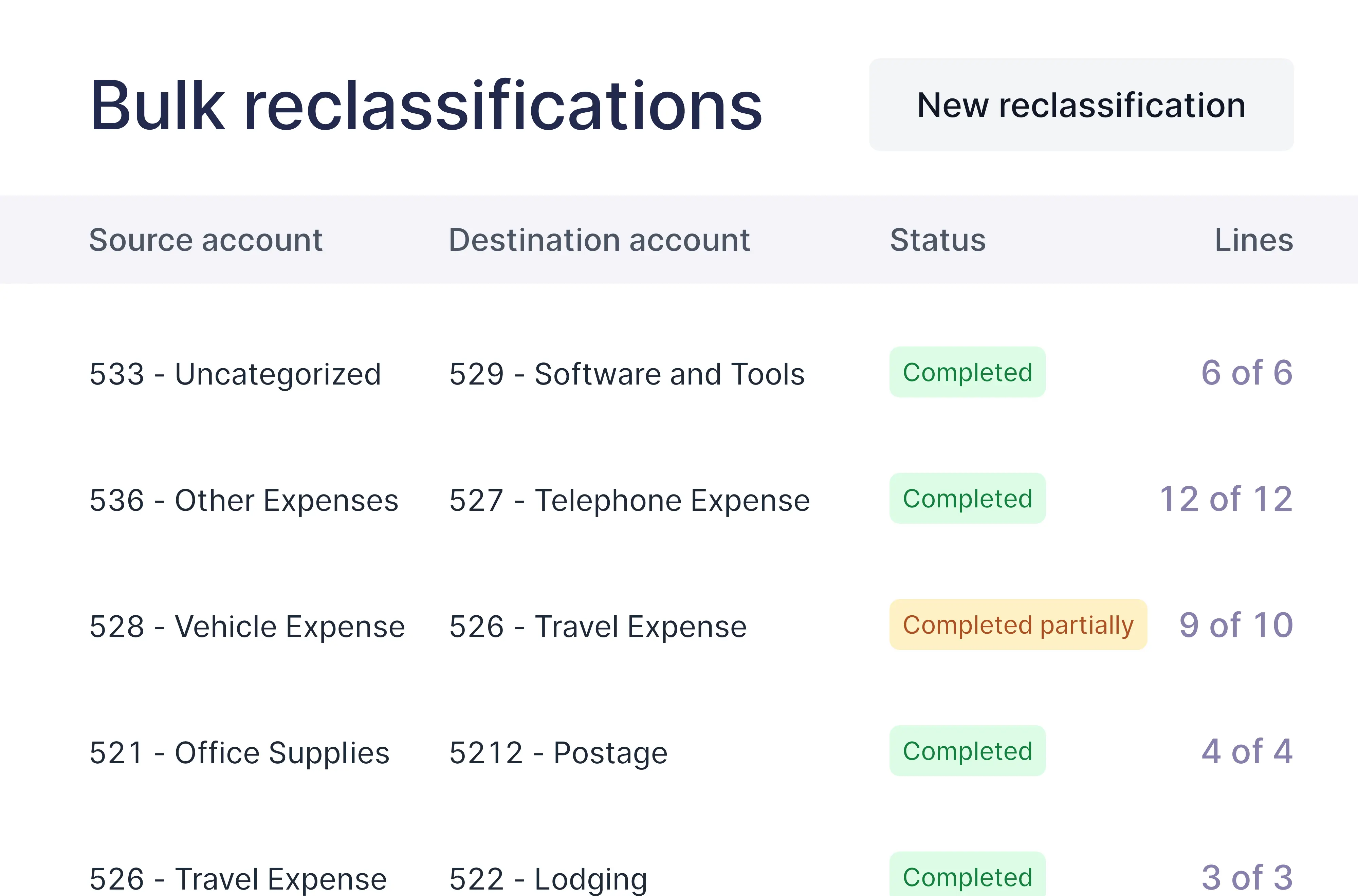Open the 3 of 3 lines link

click(x=1247, y=877)
